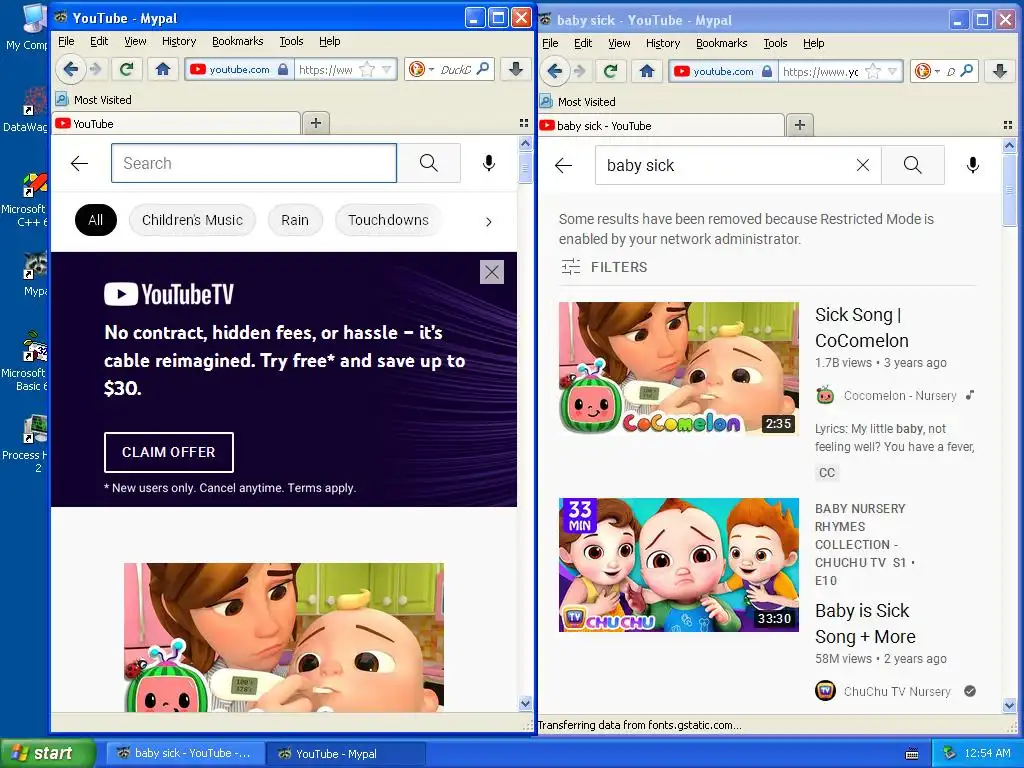Select the Touchdowns category chip
The height and width of the screenshot is (768, 1024).
point(388,220)
